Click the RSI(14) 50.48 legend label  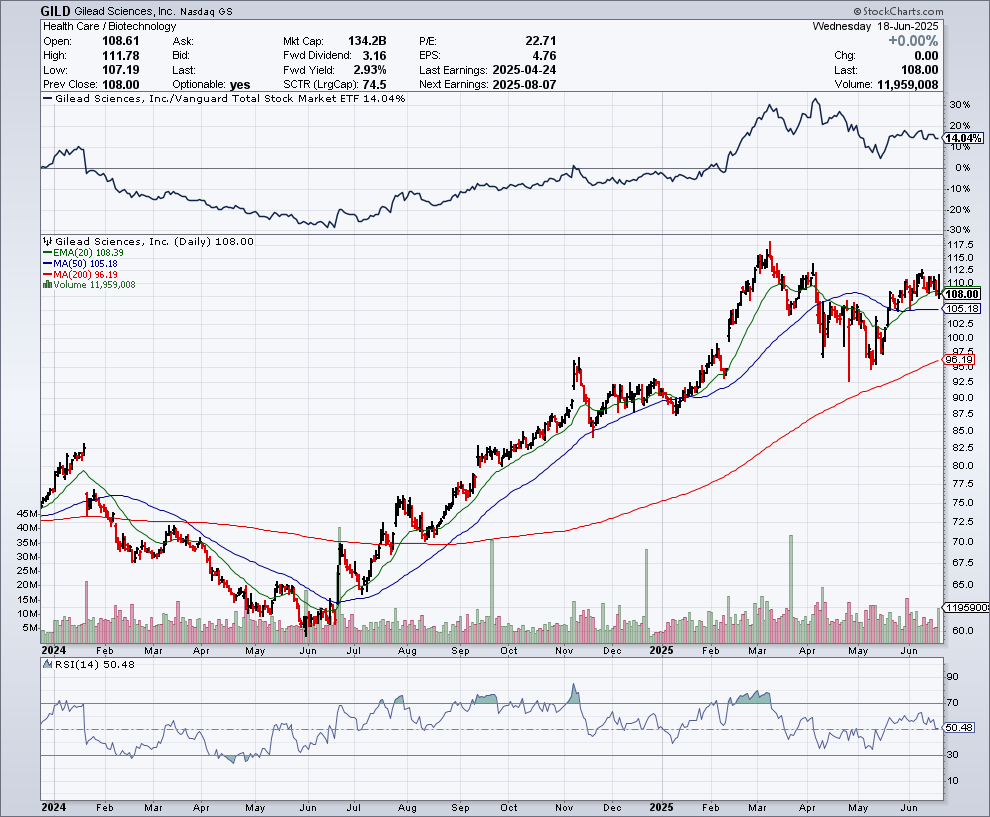click(95, 664)
